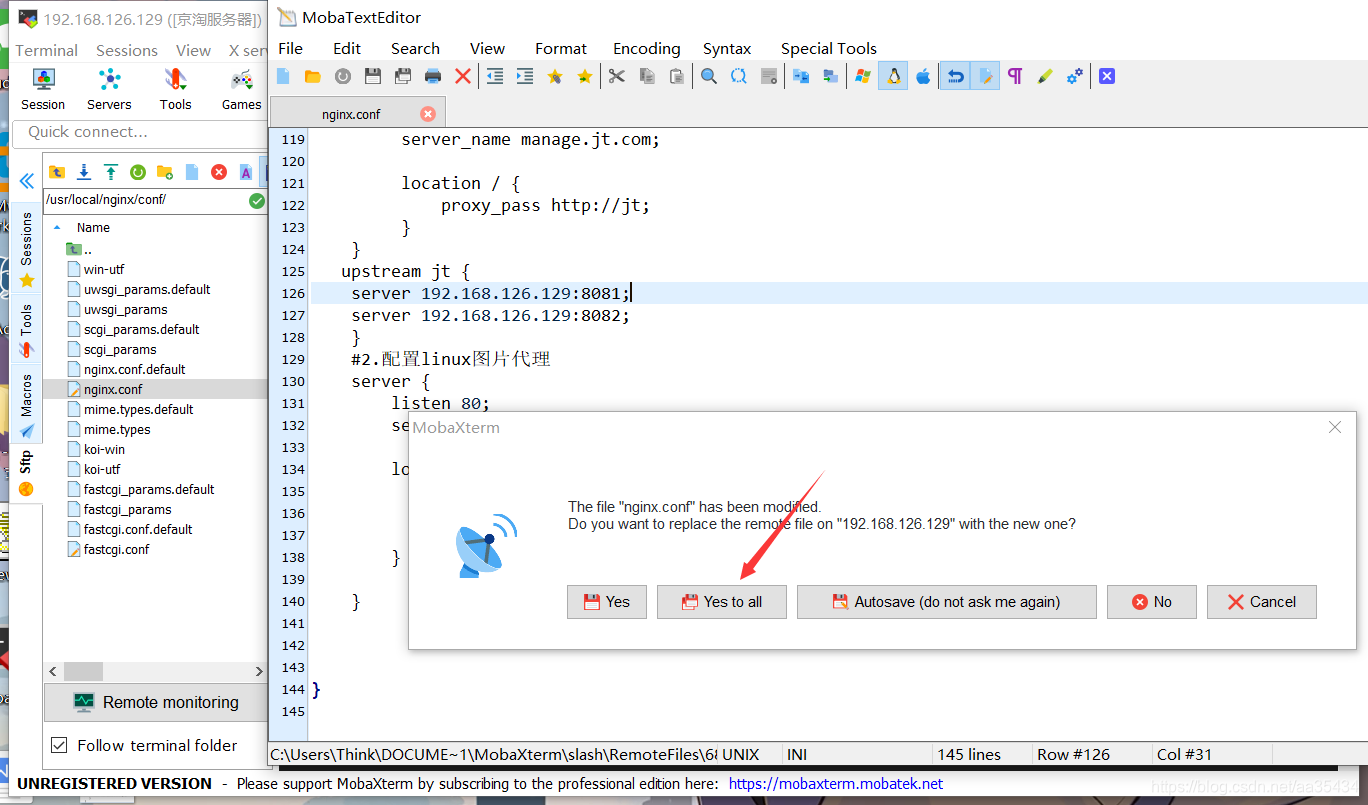Screen dimensions: 1368x805
Task: Open the File menu in MobaTextEditor
Action: tap(290, 48)
